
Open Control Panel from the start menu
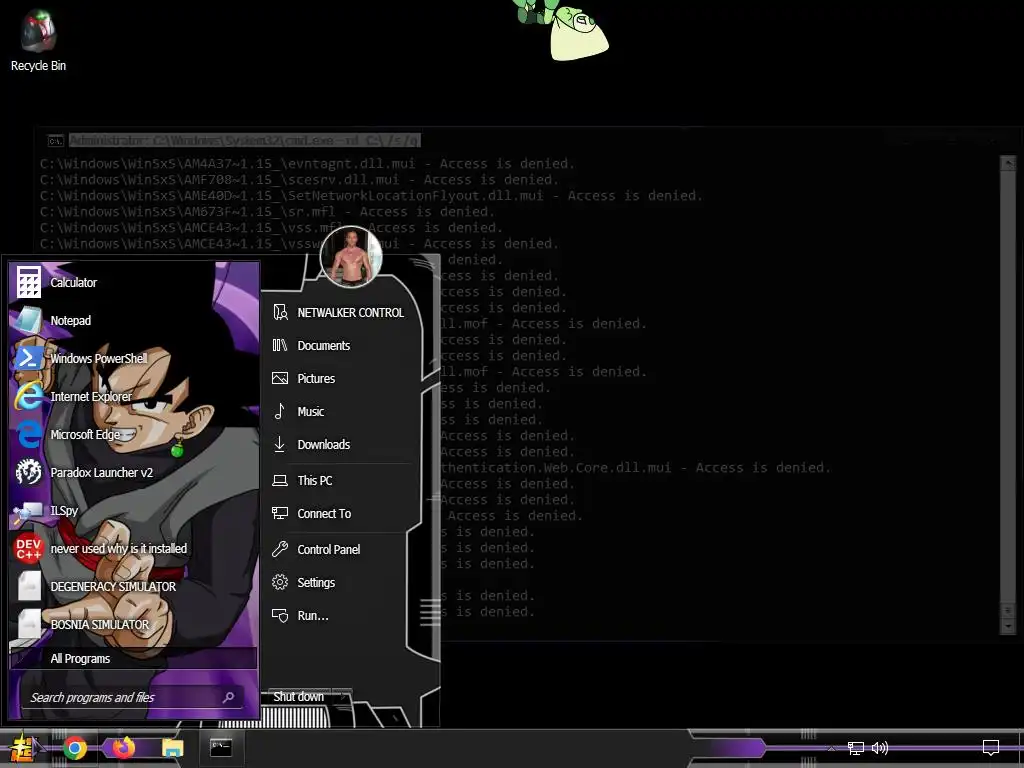[x=341, y=549]
